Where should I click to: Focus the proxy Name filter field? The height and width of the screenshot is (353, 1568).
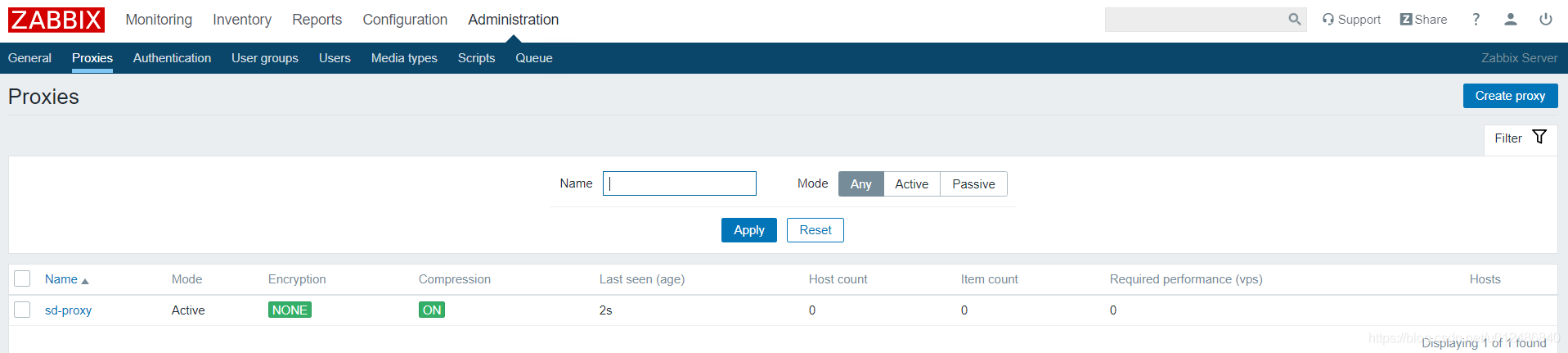point(680,183)
